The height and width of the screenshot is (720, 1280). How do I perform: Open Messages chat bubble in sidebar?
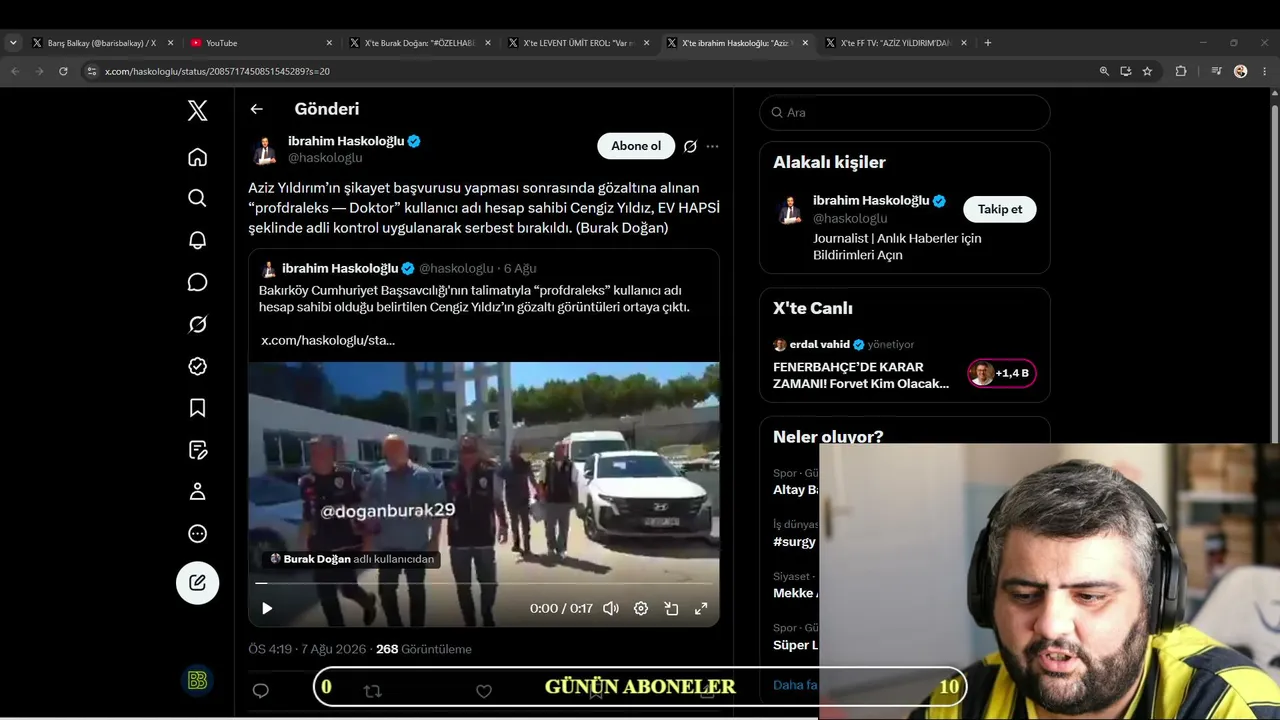click(198, 282)
